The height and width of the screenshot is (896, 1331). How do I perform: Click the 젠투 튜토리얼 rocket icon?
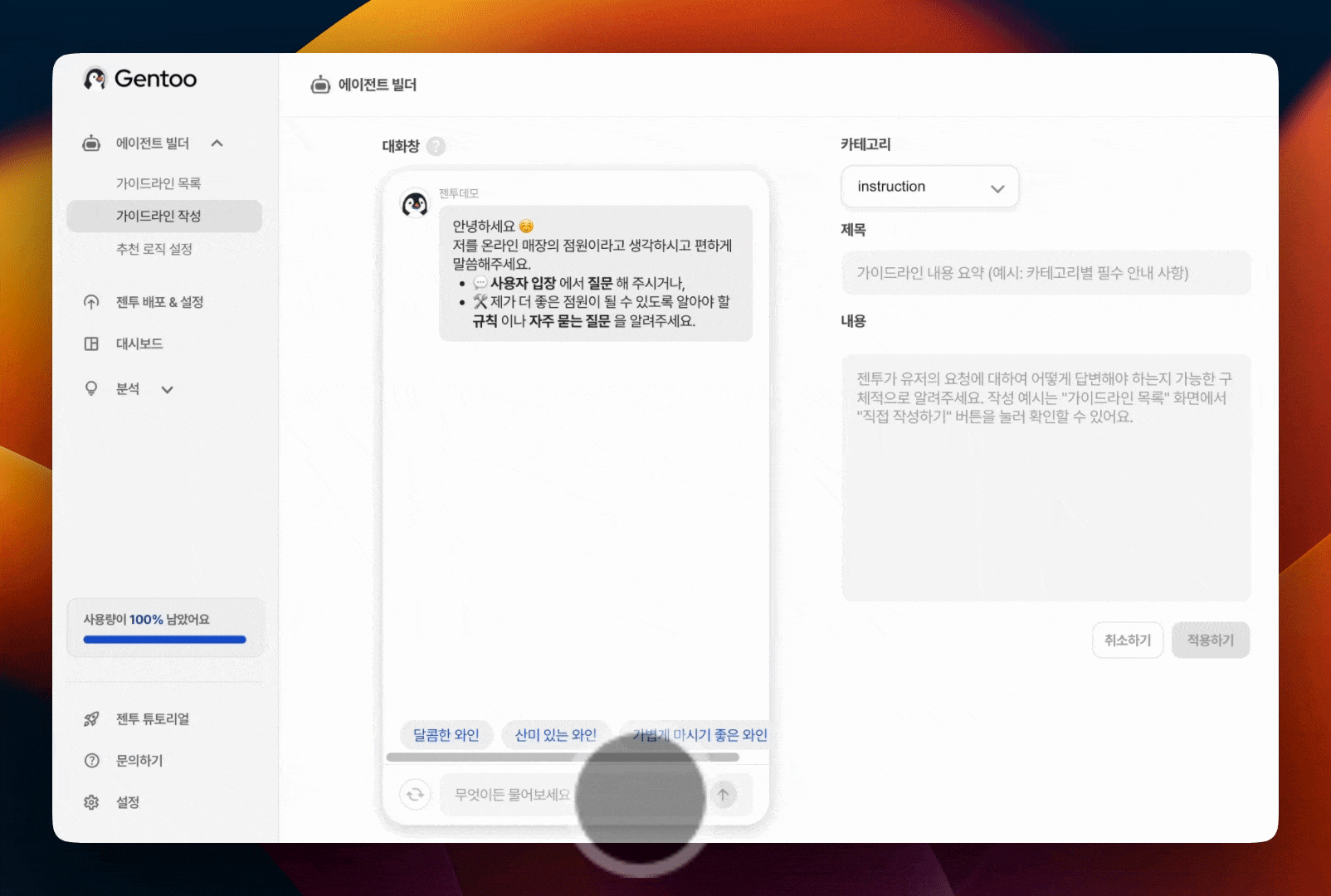point(91,719)
